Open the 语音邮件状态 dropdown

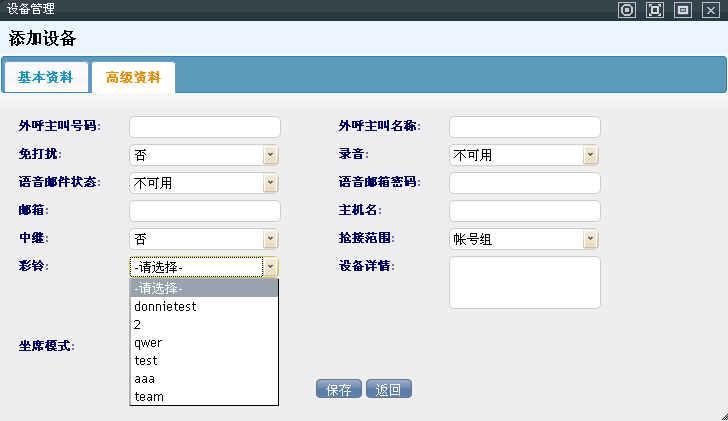pos(270,183)
